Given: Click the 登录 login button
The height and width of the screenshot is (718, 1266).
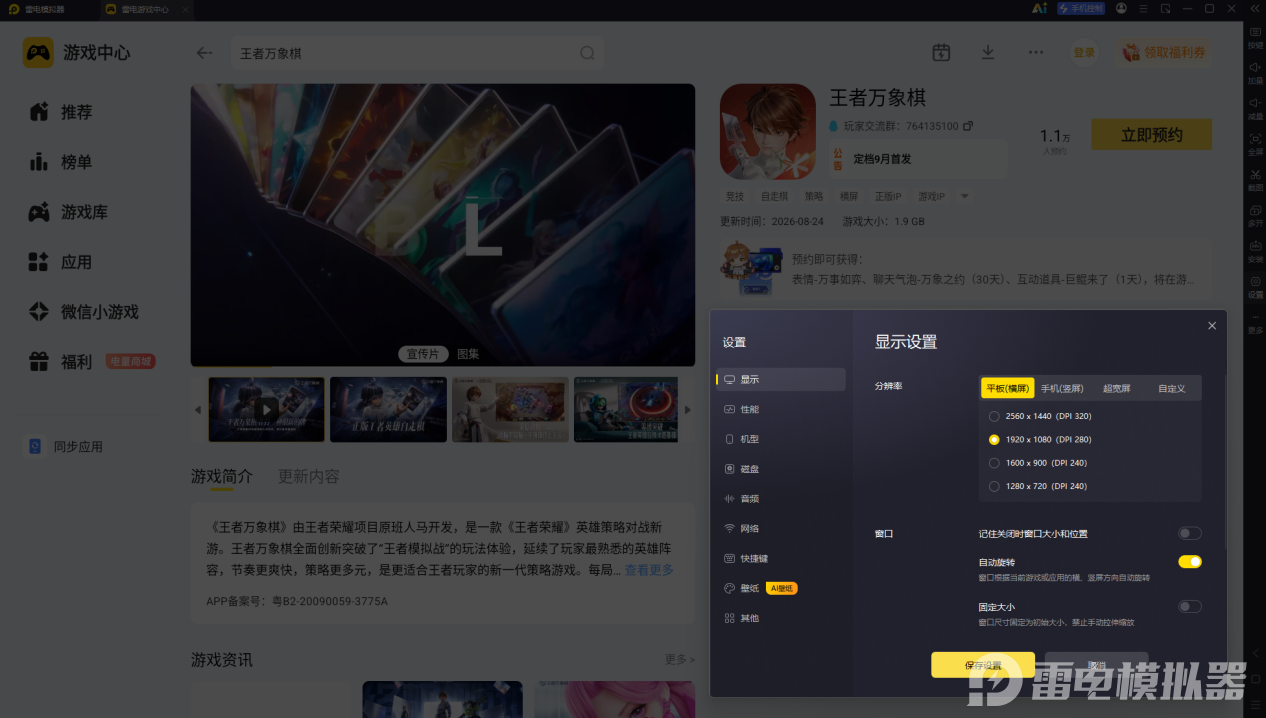Looking at the screenshot, I should pos(1084,53).
